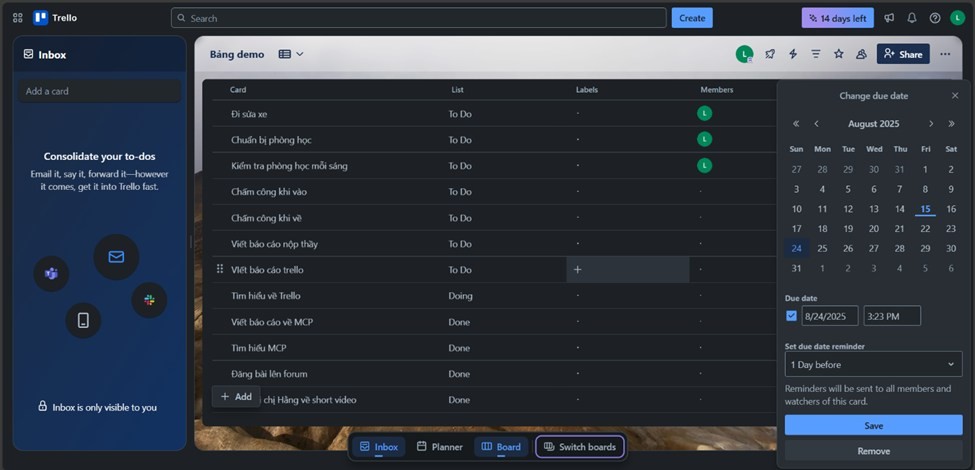
Task: Open the Power-Ups rocket icon
Action: 770,54
